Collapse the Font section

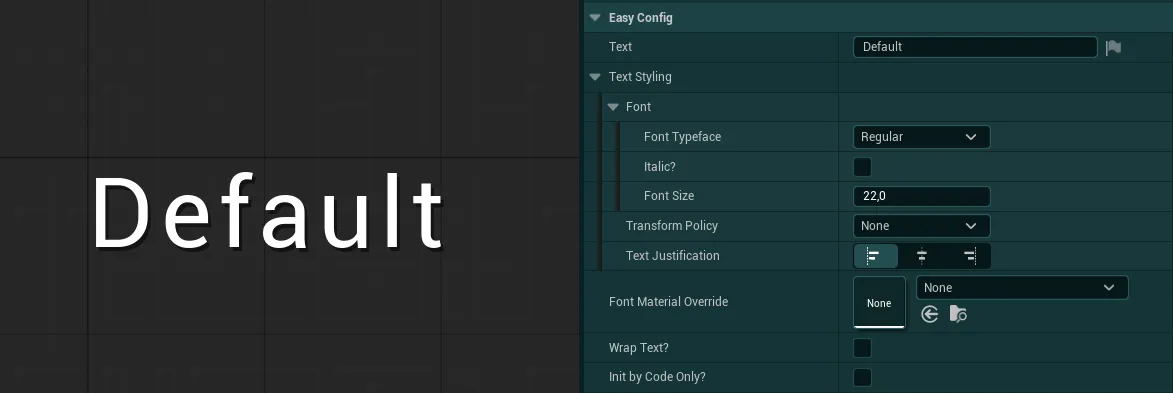(x=613, y=107)
